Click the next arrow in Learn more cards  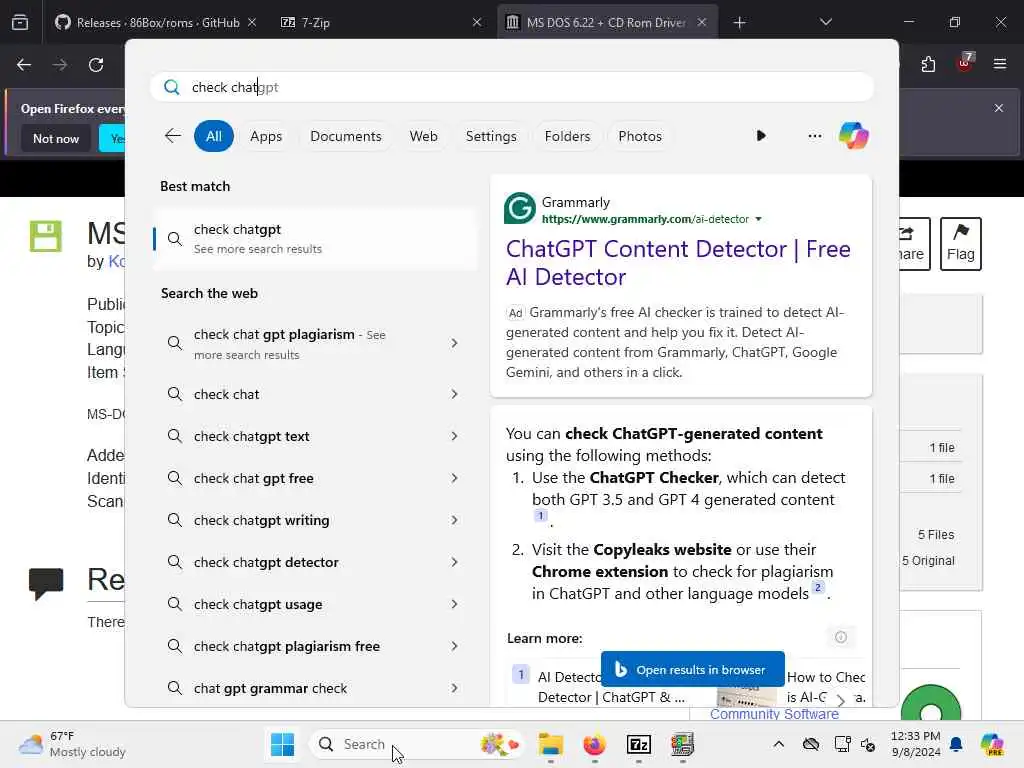coord(840,701)
